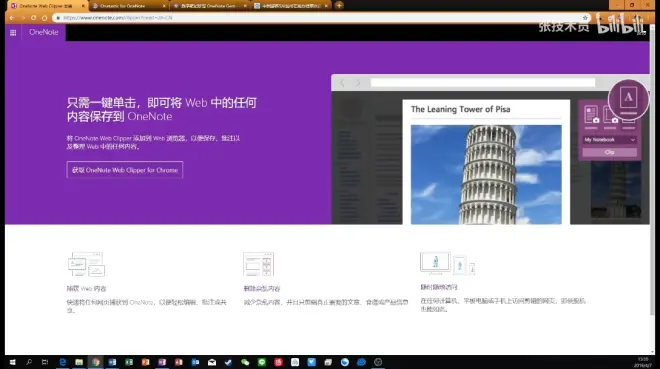Switch to the fourth browser tab
The width and height of the screenshot is (660, 369).
290,6
